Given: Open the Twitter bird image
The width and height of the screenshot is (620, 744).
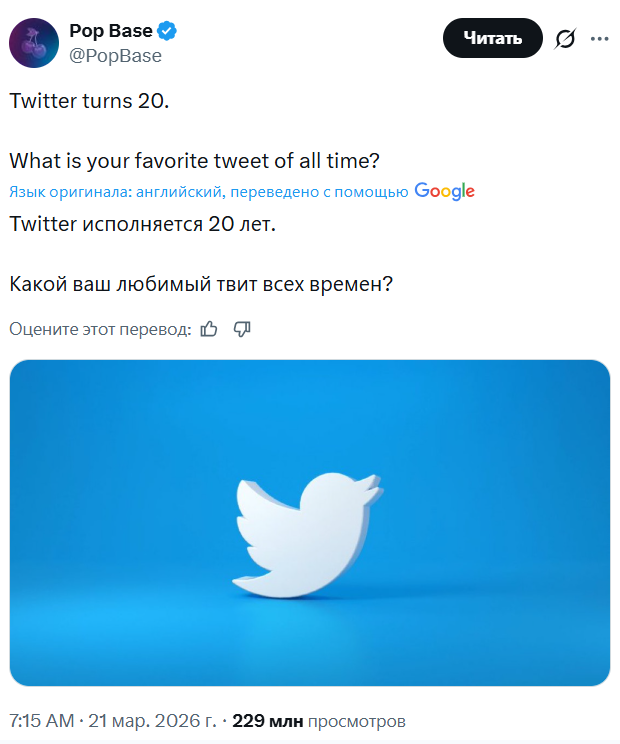Looking at the screenshot, I should (x=310, y=523).
